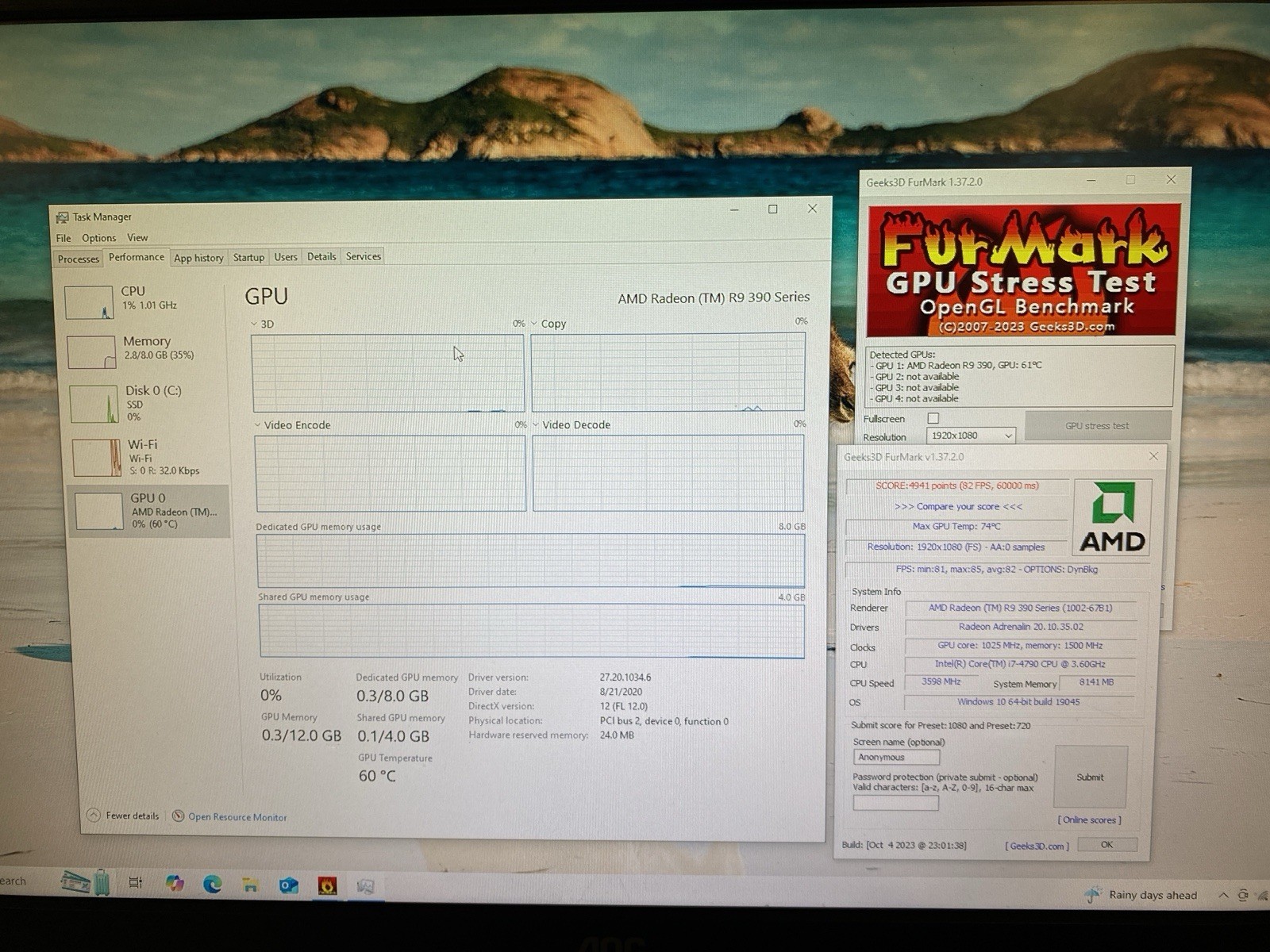This screenshot has width=1270, height=952.
Task: Click the Dedicated GPU memory usage graph
Action: click(x=530, y=561)
